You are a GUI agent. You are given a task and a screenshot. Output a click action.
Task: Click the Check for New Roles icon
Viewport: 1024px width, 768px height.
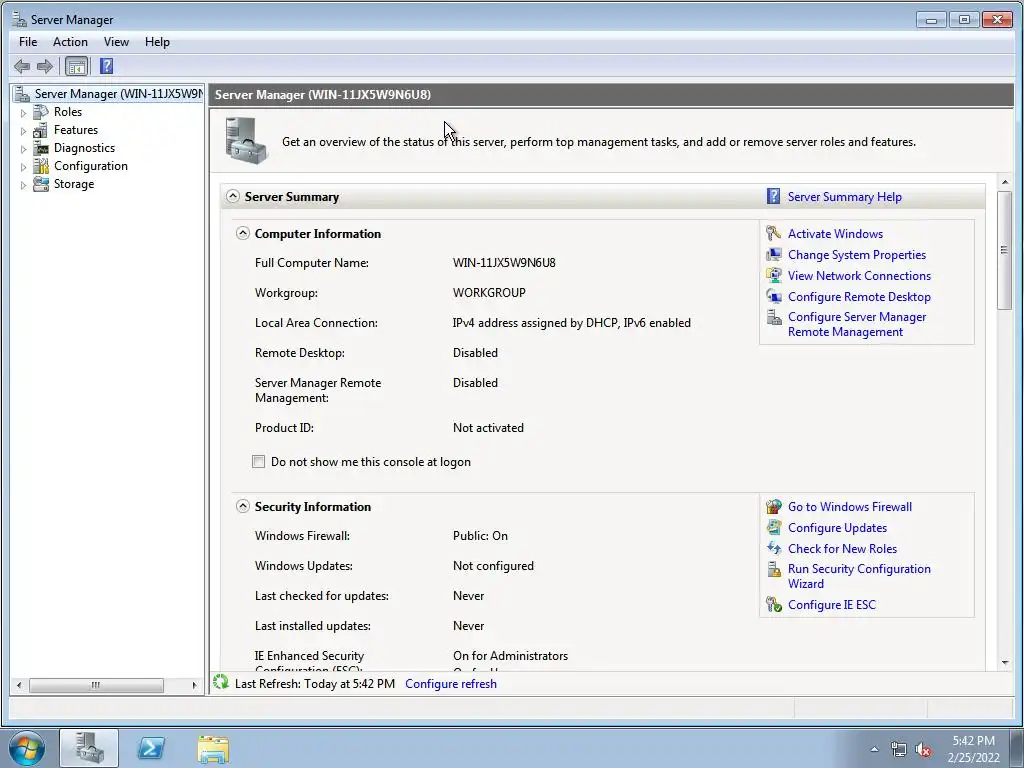pos(774,548)
